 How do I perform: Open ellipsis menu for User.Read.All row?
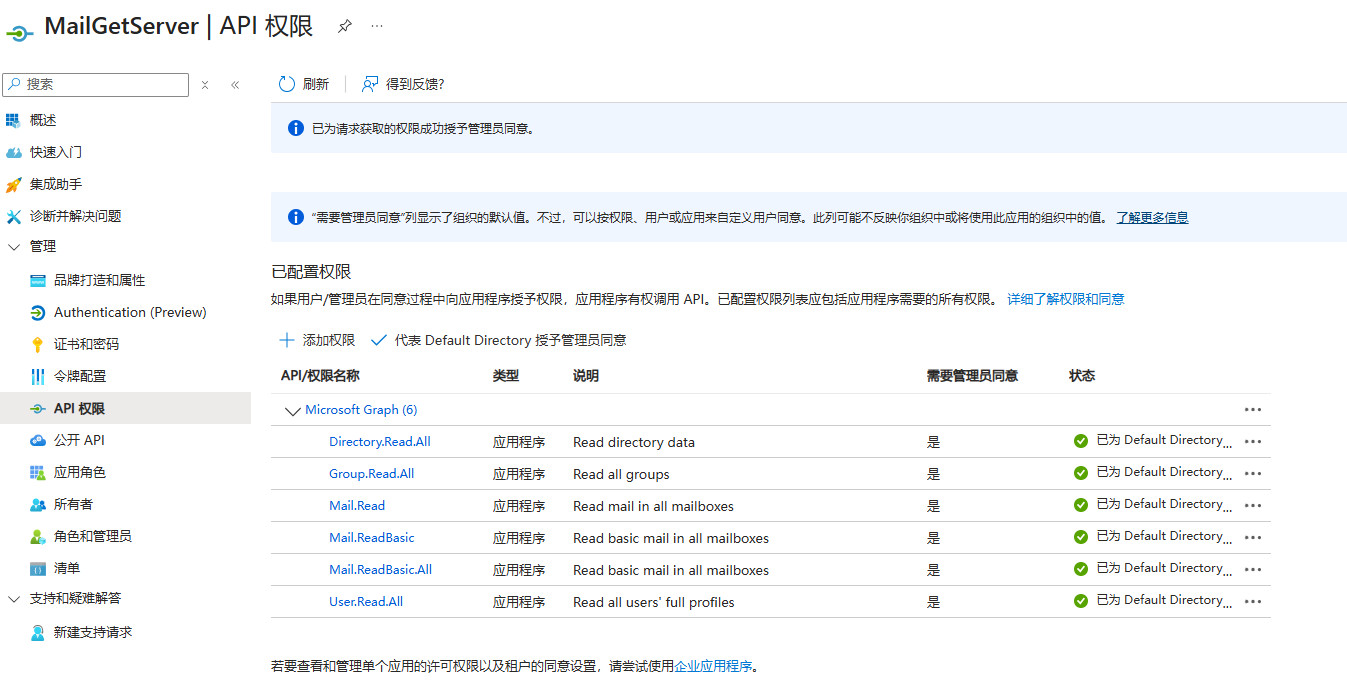coord(1253,601)
